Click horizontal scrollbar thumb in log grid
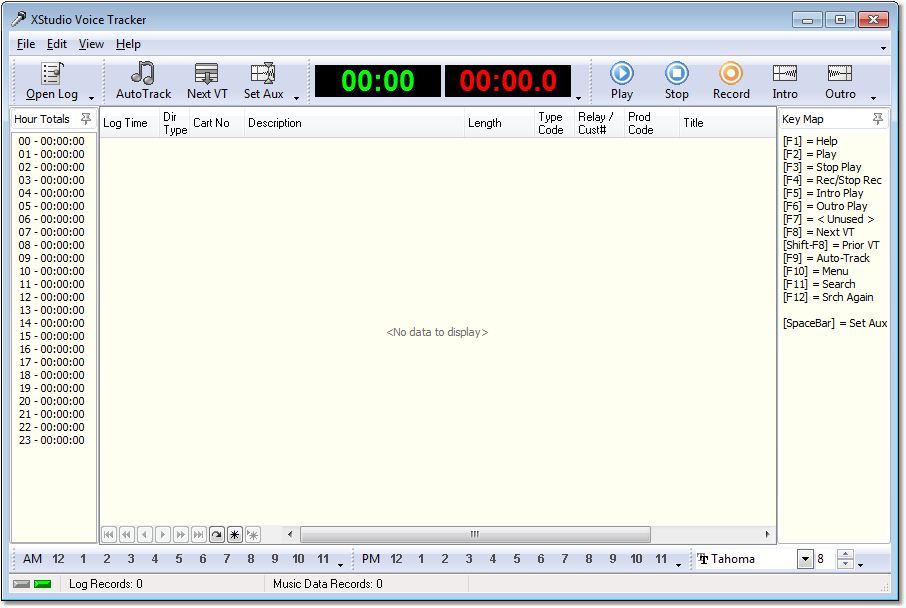The width and height of the screenshot is (906, 608). [x=475, y=535]
